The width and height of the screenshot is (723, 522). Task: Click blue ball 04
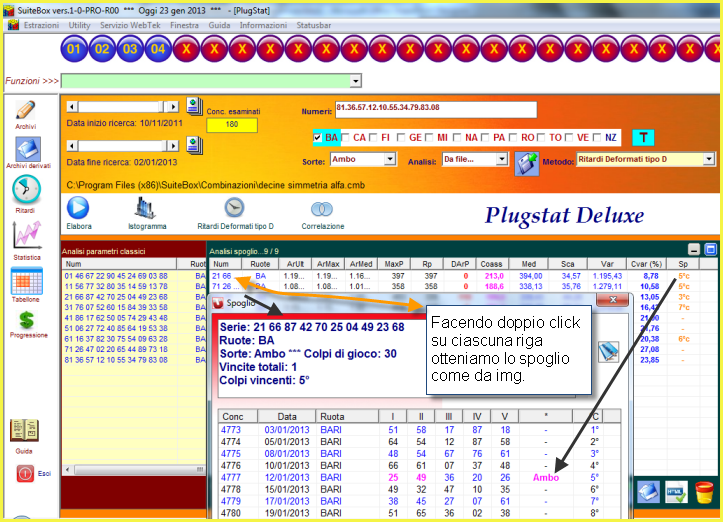tap(158, 49)
